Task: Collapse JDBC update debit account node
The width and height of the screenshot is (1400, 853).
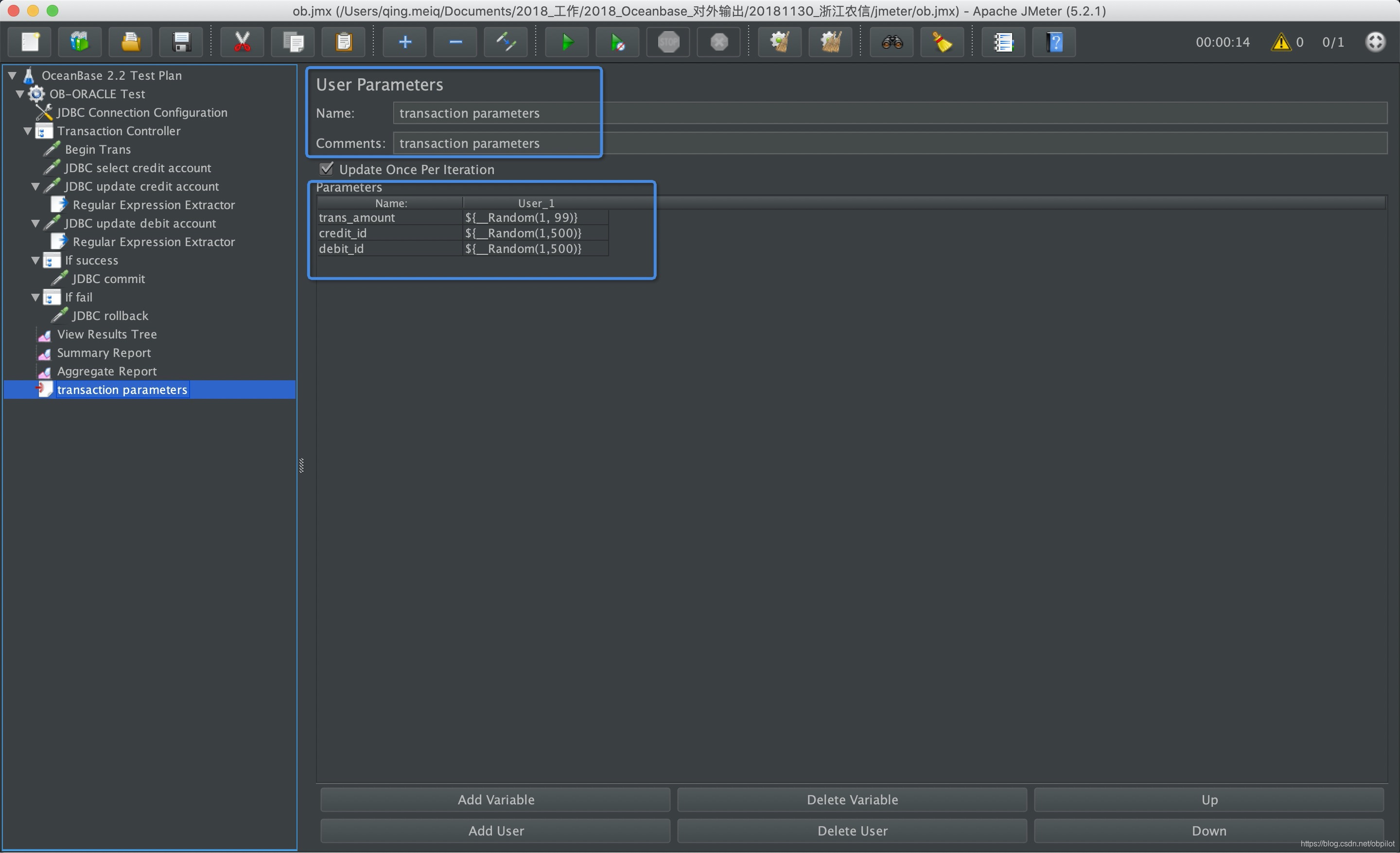Action: 35,223
